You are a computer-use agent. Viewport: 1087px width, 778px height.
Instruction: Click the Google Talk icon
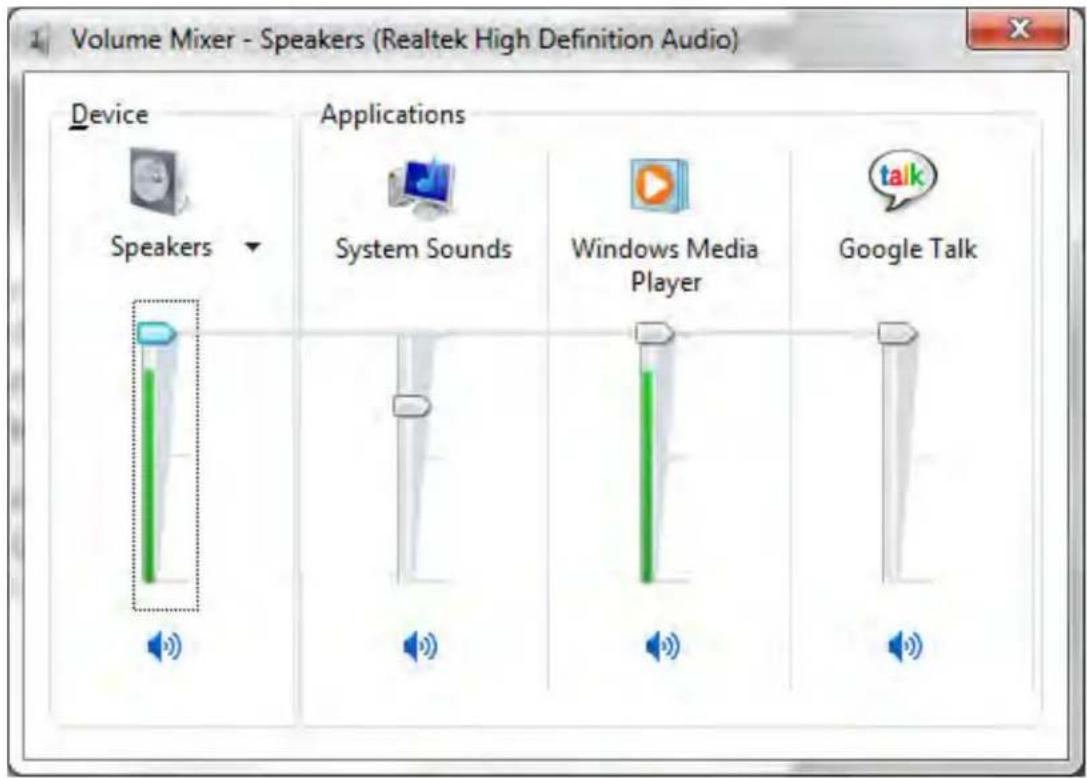[x=902, y=180]
